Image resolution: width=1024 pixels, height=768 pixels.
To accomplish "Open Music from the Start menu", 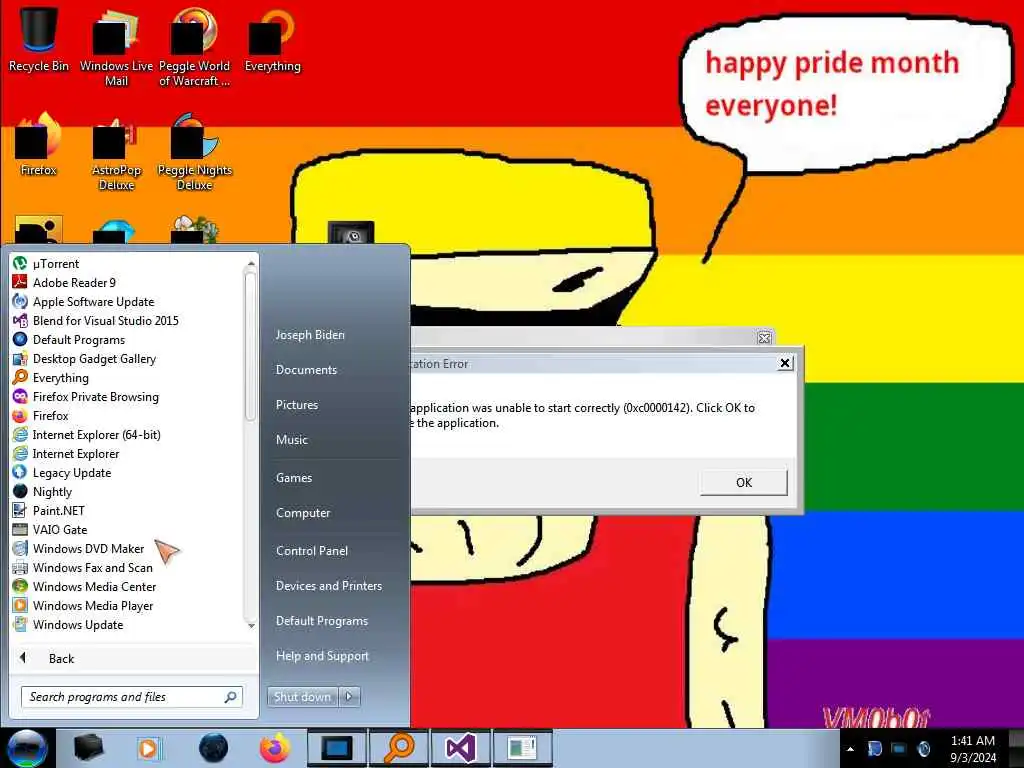I will (x=292, y=440).
